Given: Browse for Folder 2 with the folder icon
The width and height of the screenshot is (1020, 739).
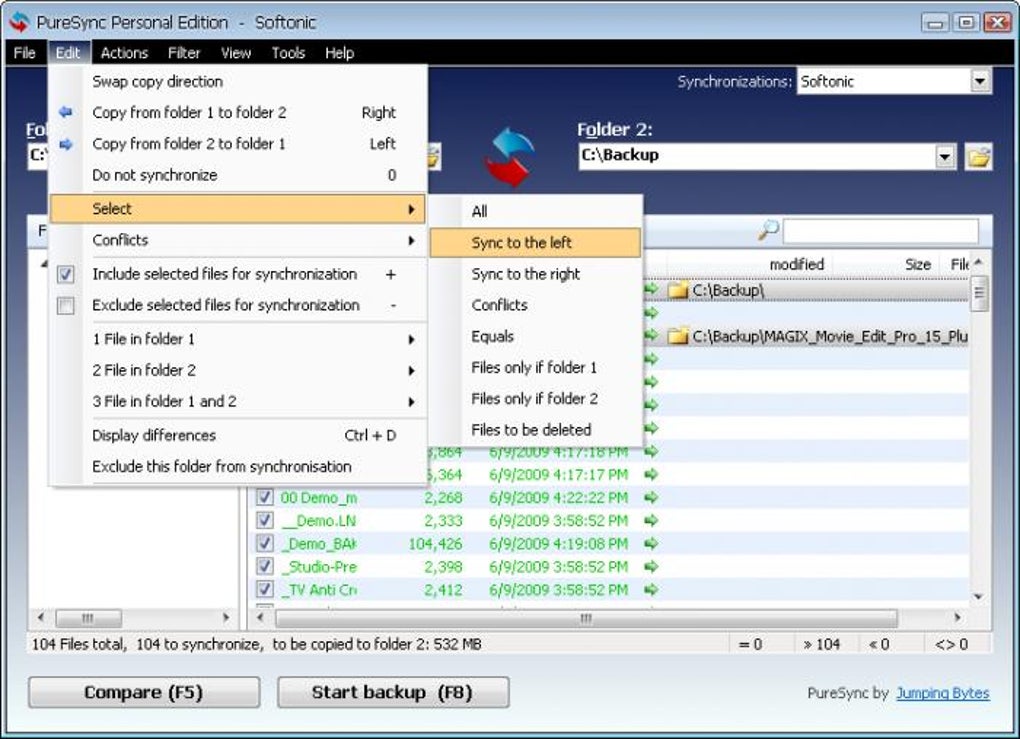Looking at the screenshot, I should 978,157.
